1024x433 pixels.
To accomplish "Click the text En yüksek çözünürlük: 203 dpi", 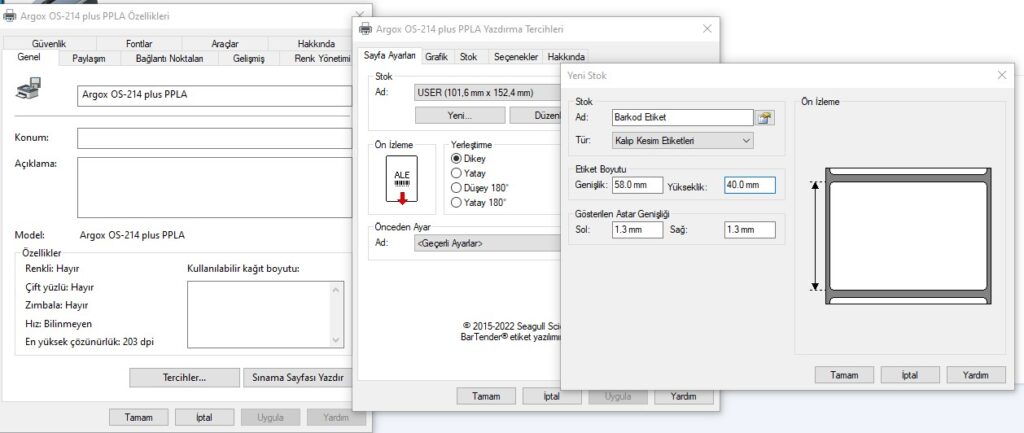I will (x=89, y=342).
